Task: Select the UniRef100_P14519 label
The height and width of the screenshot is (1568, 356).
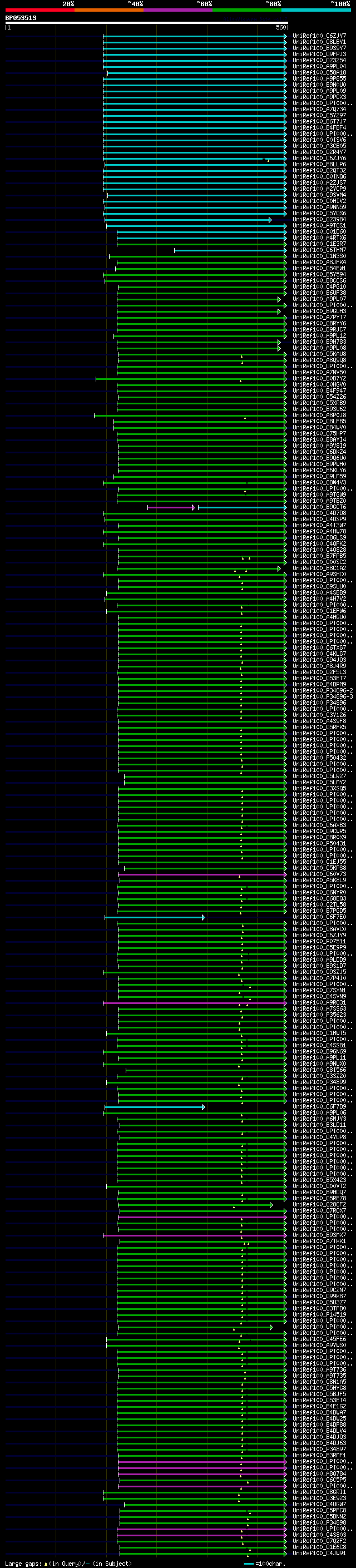Action: pos(319,1314)
